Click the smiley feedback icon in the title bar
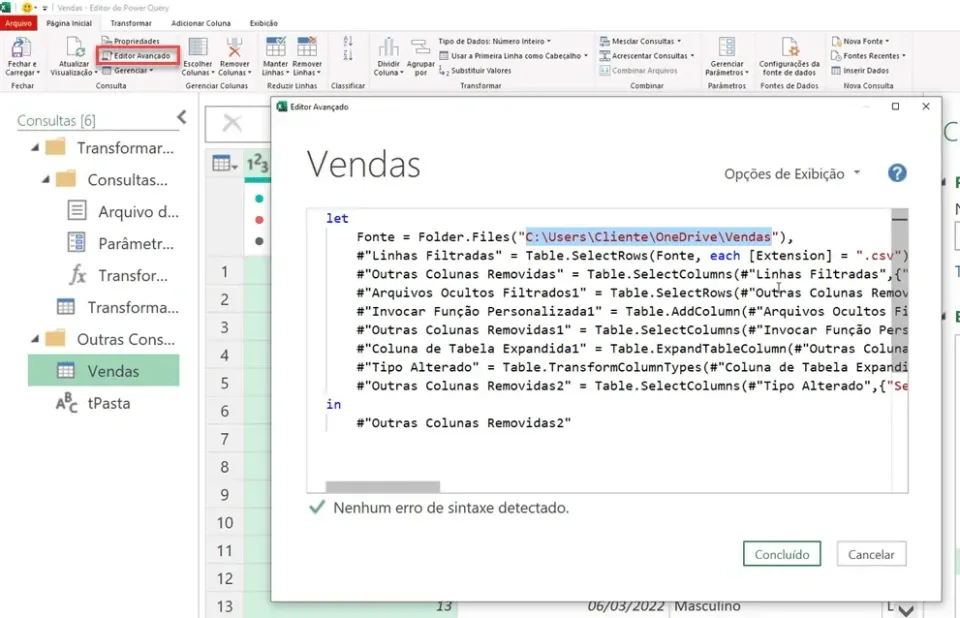Screen dimensions: 960x618 click(27, 7)
